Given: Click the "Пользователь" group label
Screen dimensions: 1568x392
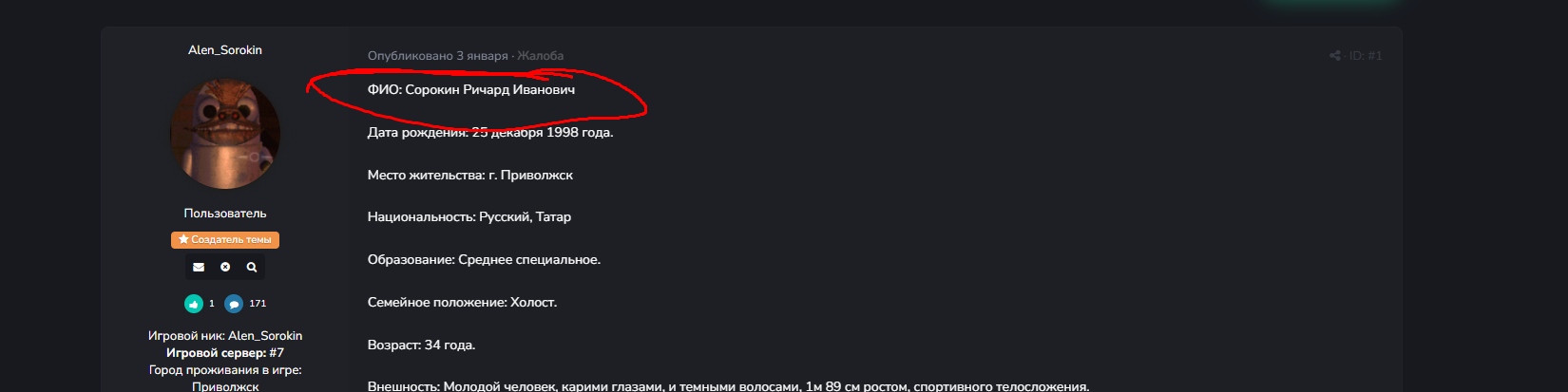Looking at the screenshot, I should [x=225, y=214].
